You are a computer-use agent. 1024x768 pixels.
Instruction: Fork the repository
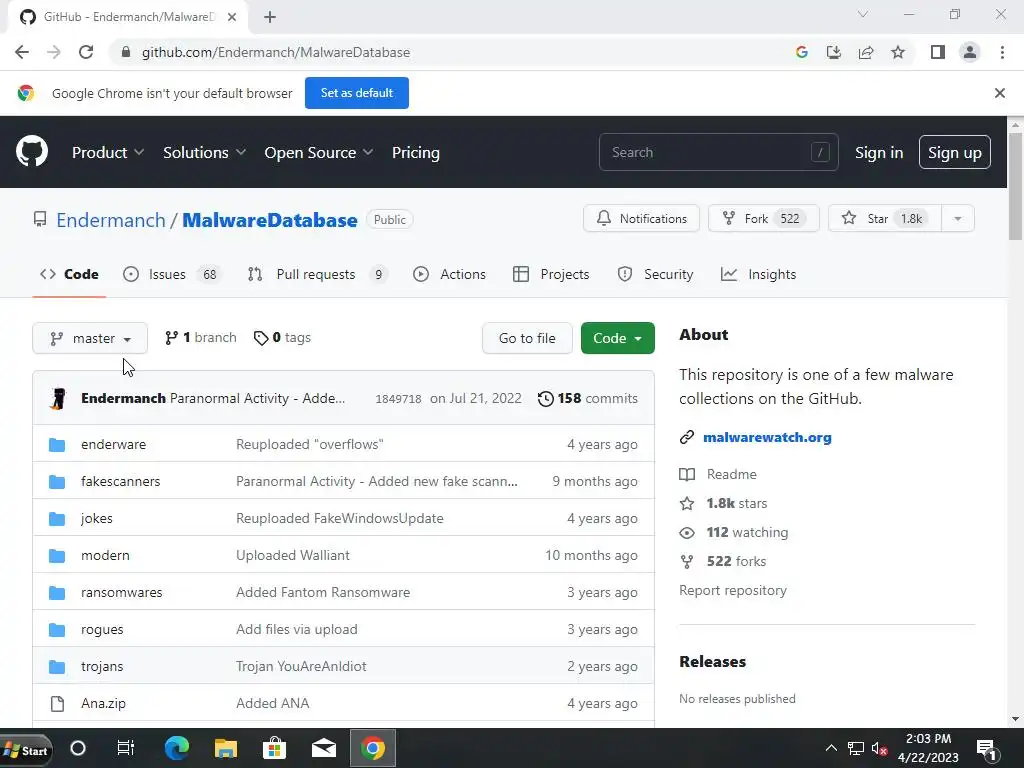763,219
